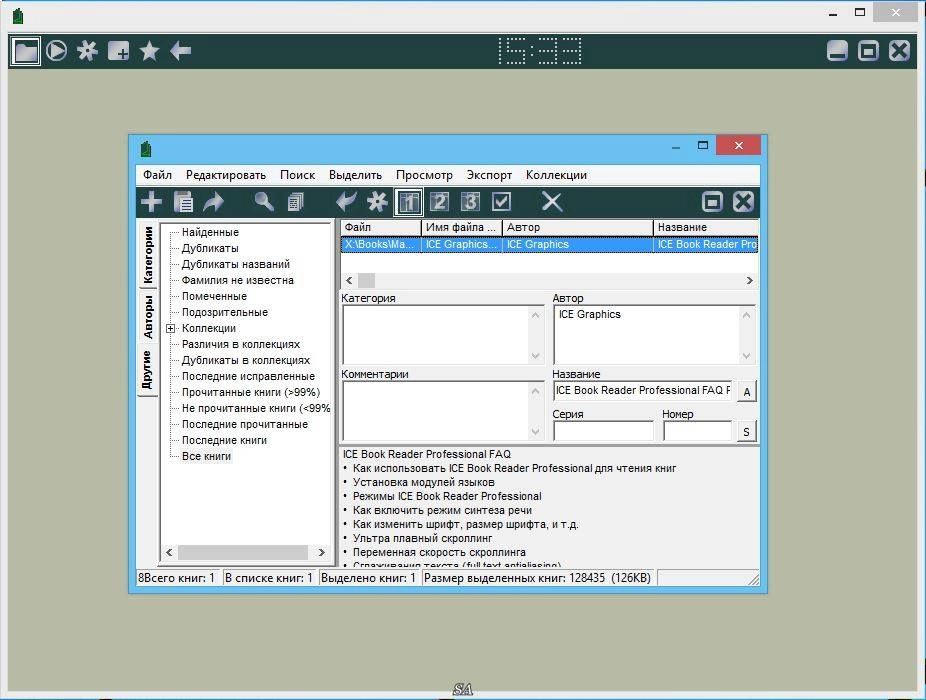The image size is (926, 700).
Task: Select Подозрительные in the tree
Action: tap(224, 312)
